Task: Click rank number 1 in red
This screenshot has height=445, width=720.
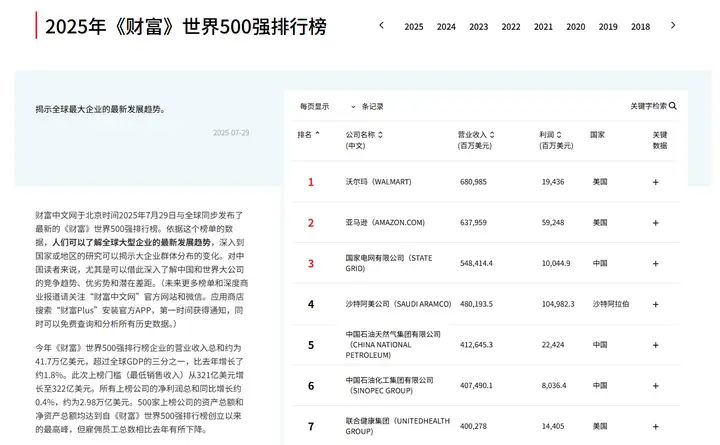Action: click(311, 182)
